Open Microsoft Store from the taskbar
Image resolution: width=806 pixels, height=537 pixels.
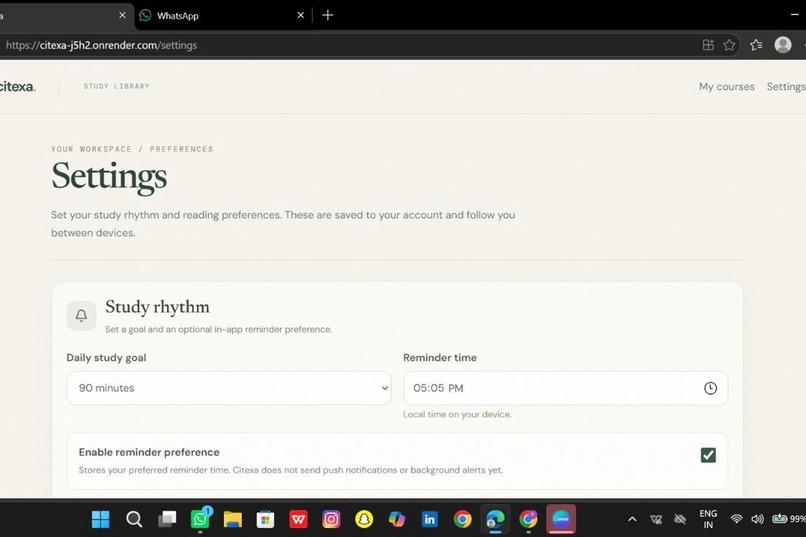point(265,519)
